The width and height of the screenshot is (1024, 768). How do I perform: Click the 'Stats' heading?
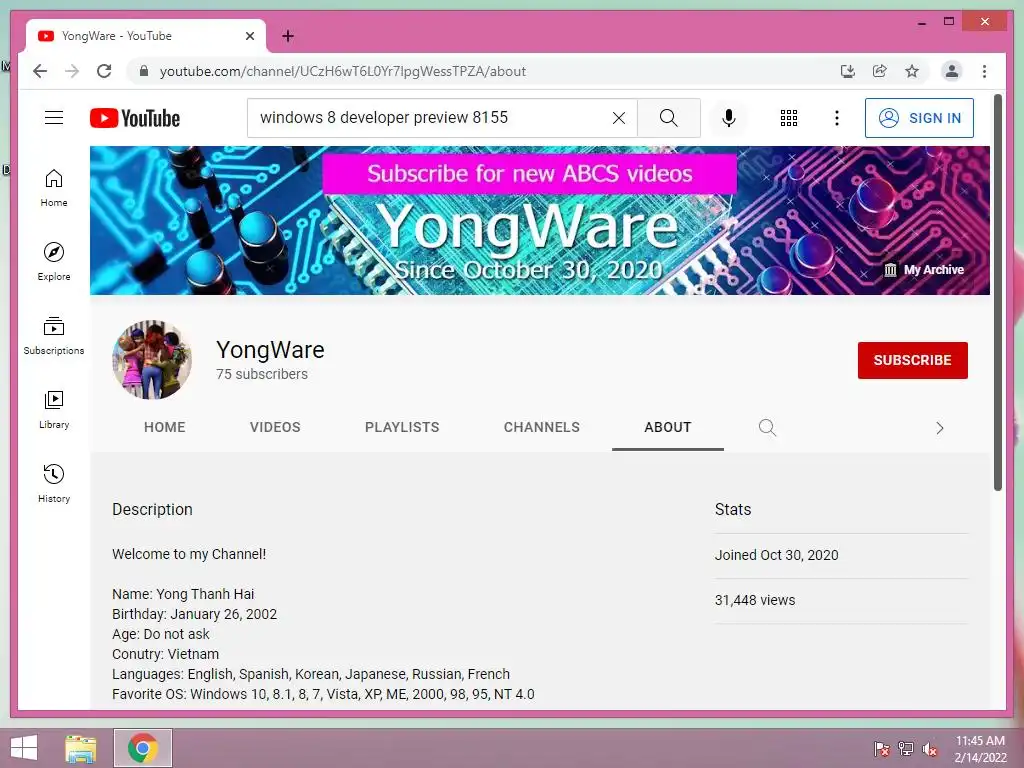coord(733,509)
